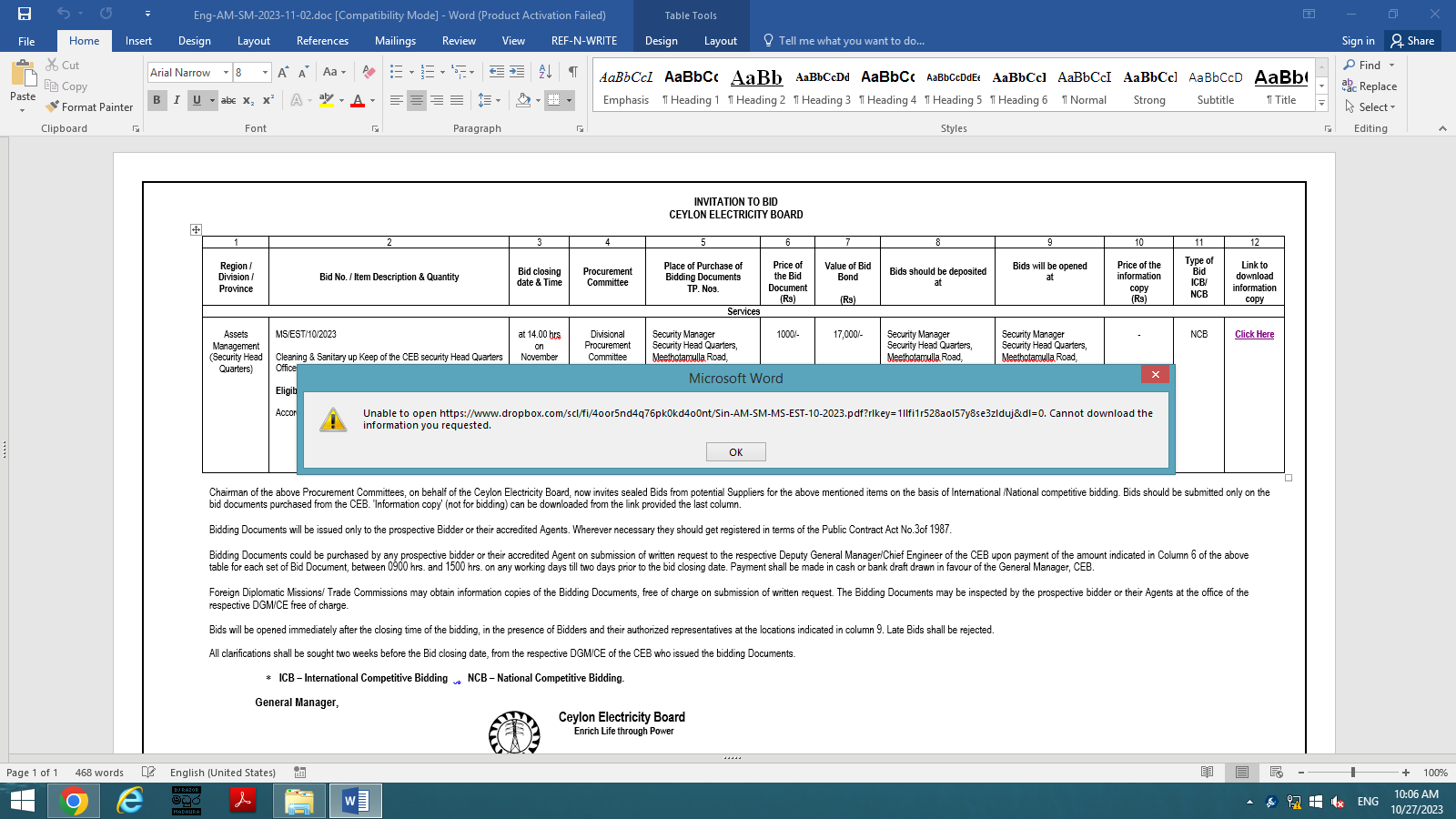This screenshot has width=1456, height=819.
Task: Click the Find magnifier icon
Action: click(1350, 65)
